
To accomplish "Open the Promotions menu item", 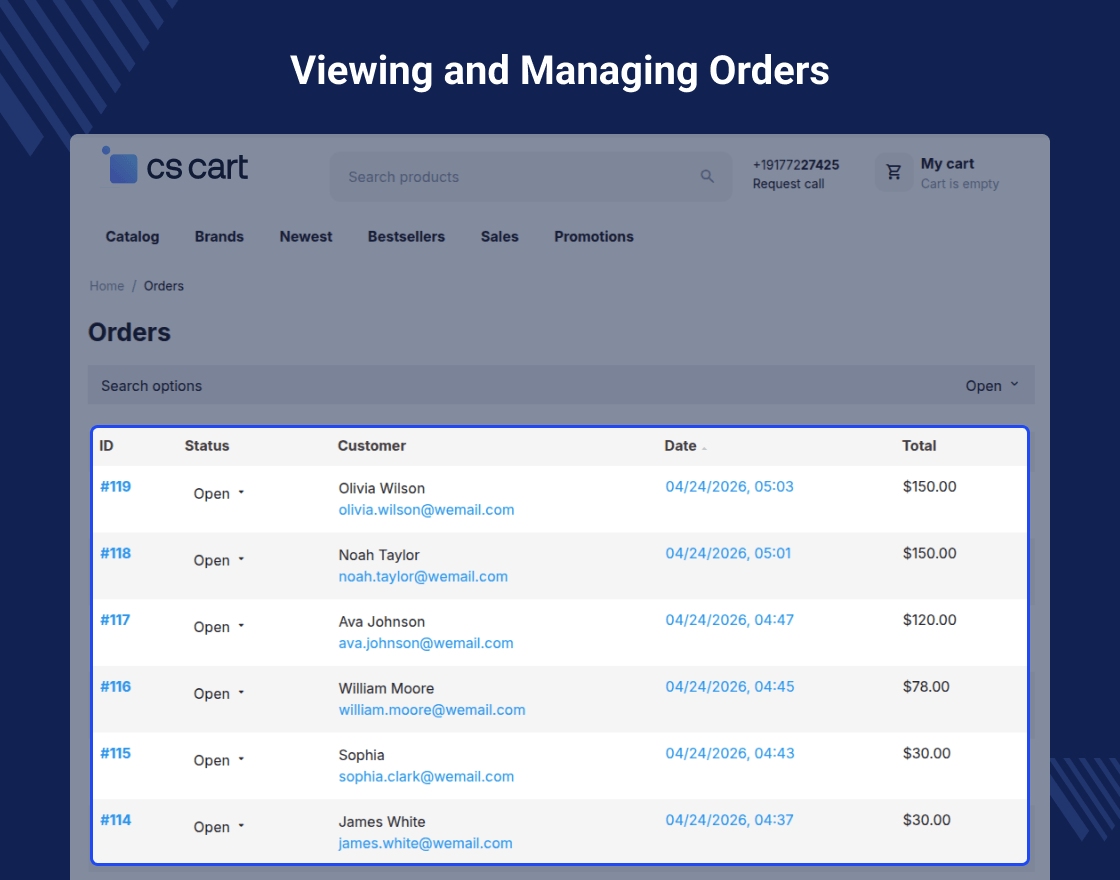I will pos(594,236).
